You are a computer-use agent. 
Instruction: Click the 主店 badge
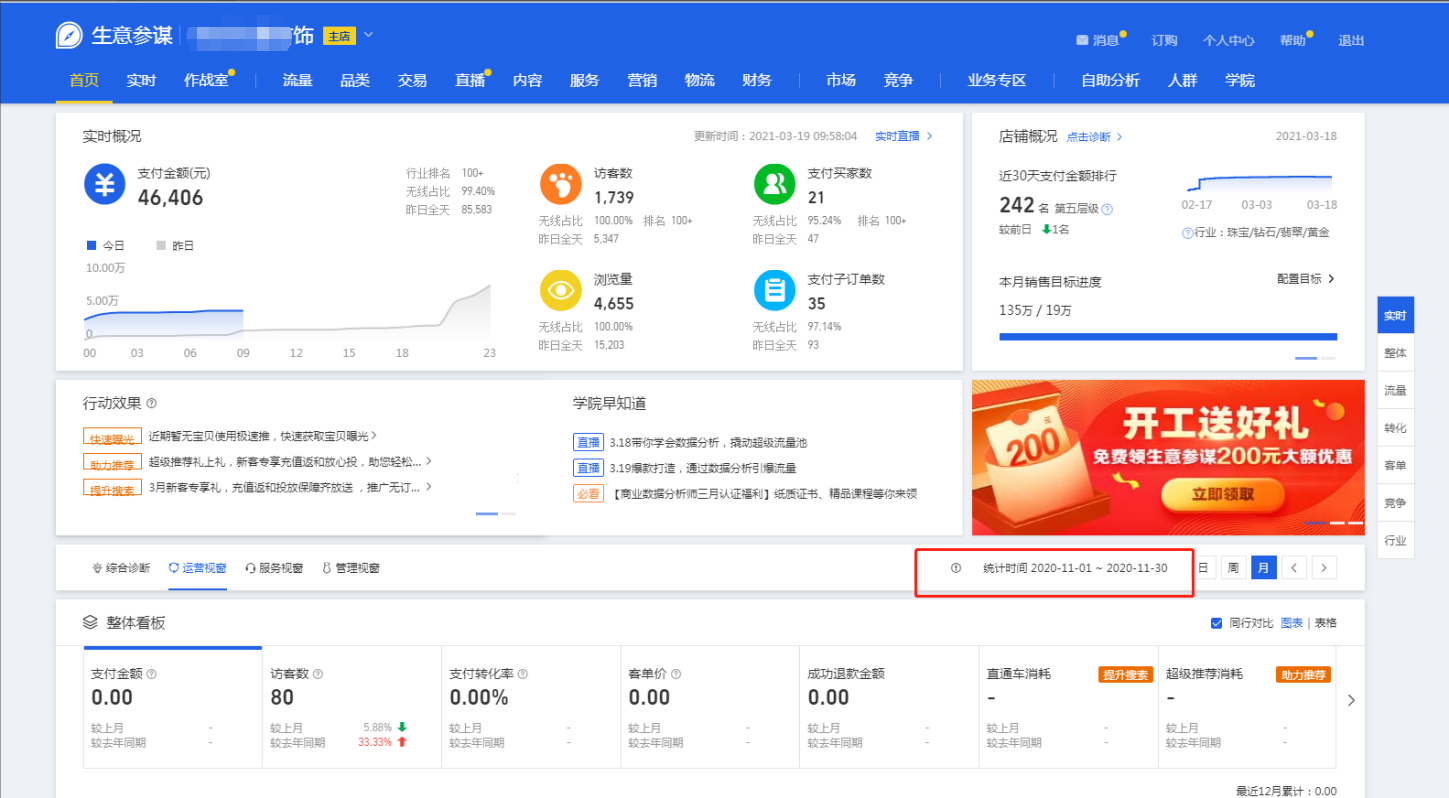[339, 36]
